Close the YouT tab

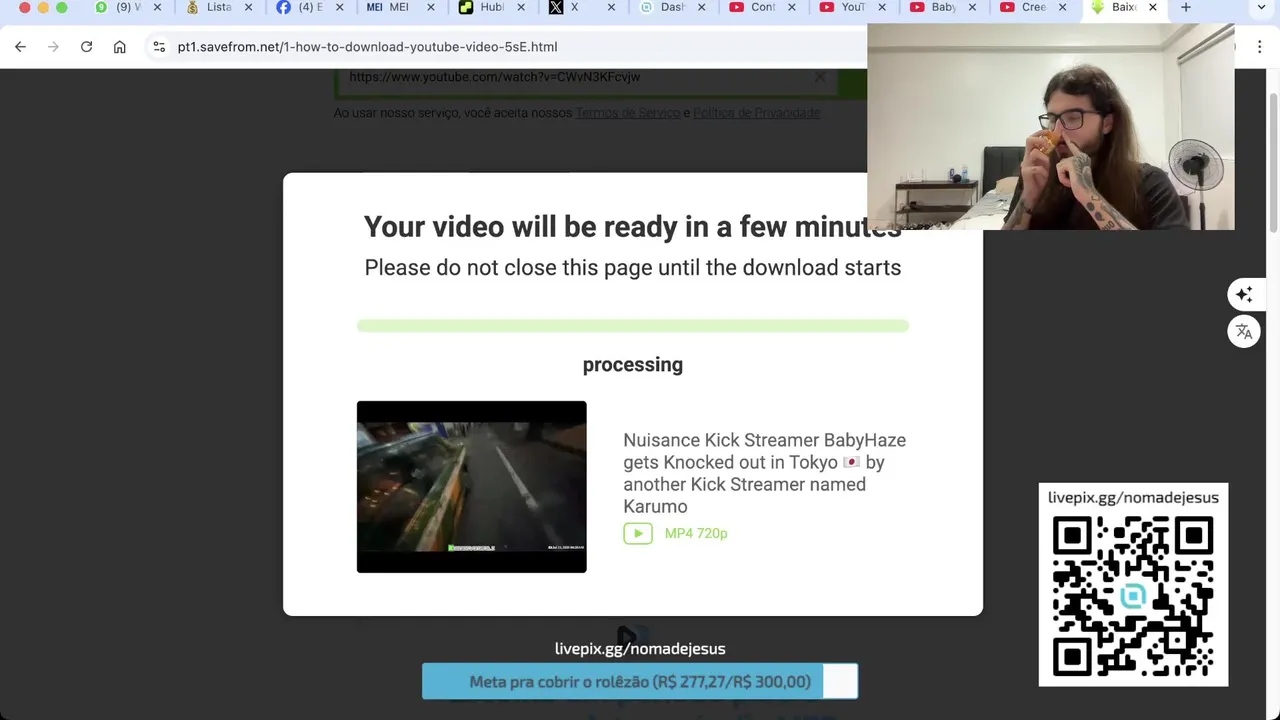(882, 7)
